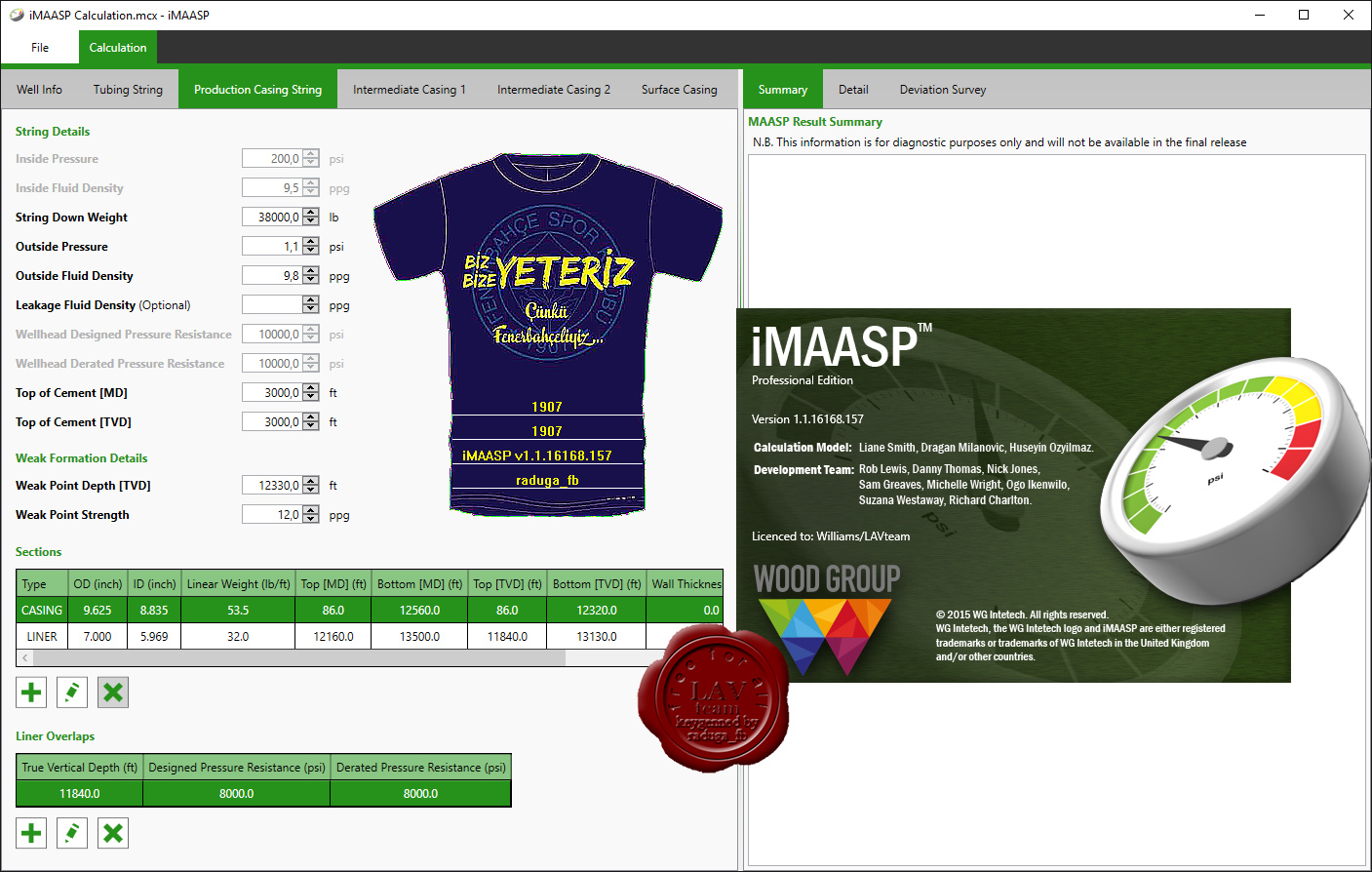
Task: Click the Top of Cement [TVD] field
Action: 272,422
